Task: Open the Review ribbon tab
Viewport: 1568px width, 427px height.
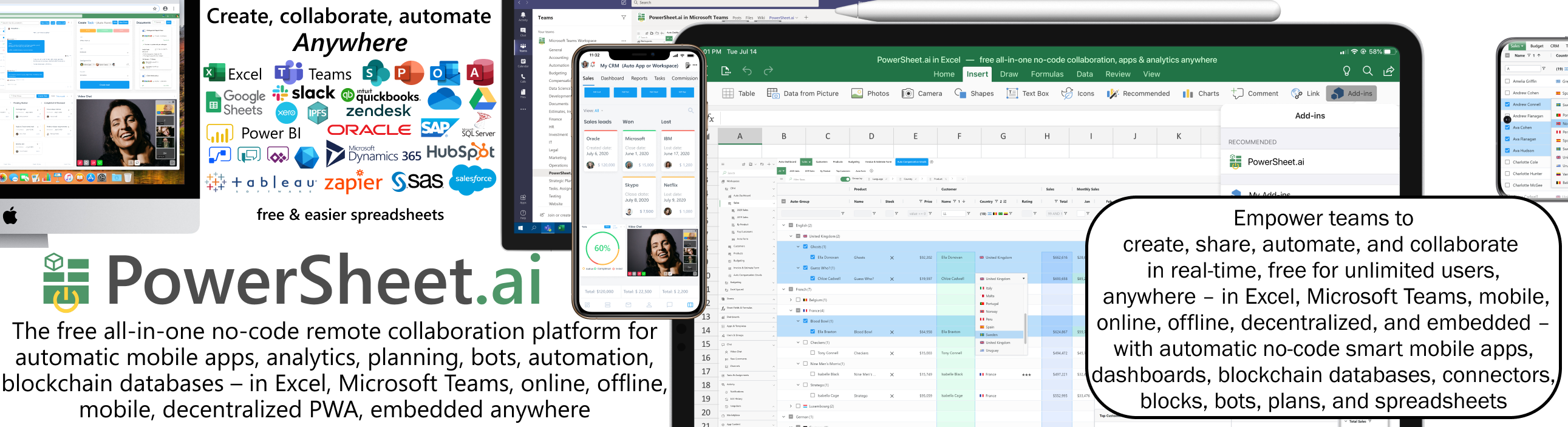Action: pyautogui.click(x=1117, y=74)
